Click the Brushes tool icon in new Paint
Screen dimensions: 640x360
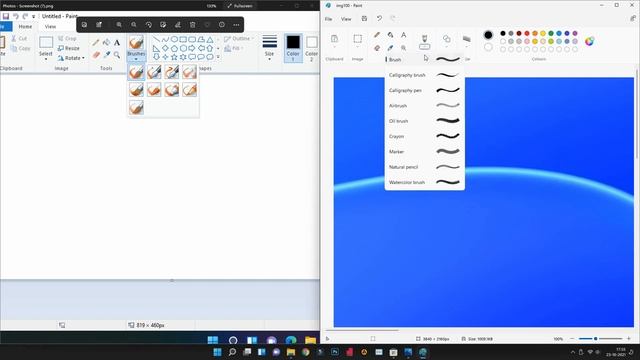tap(424, 38)
